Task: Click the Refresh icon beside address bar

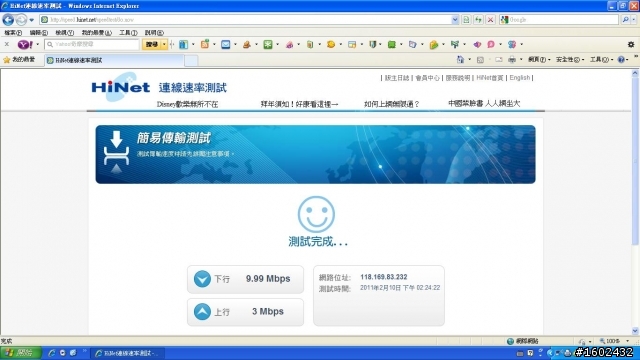Action: tap(478, 20)
